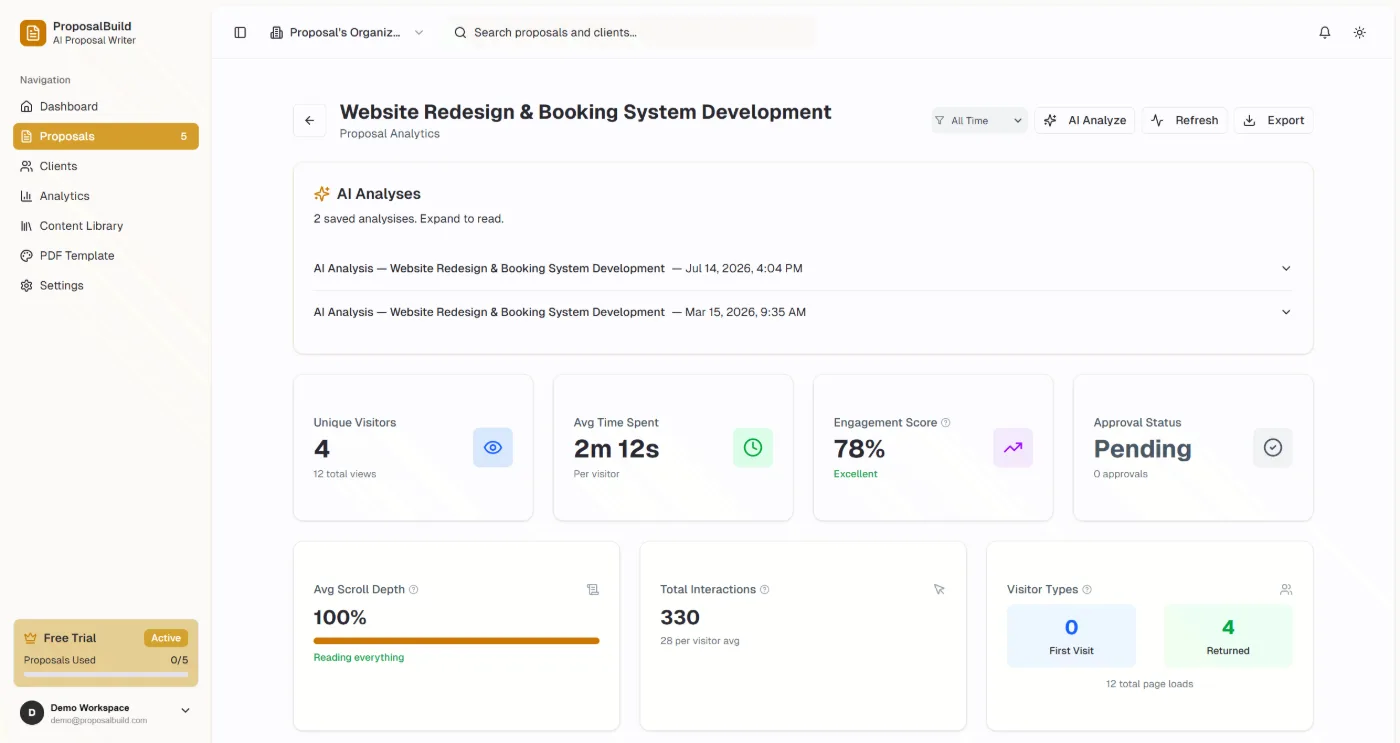The height and width of the screenshot is (743, 1400).
Task: Click the page title Website Redesign & Booking System Development
Action: pos(585,112)
